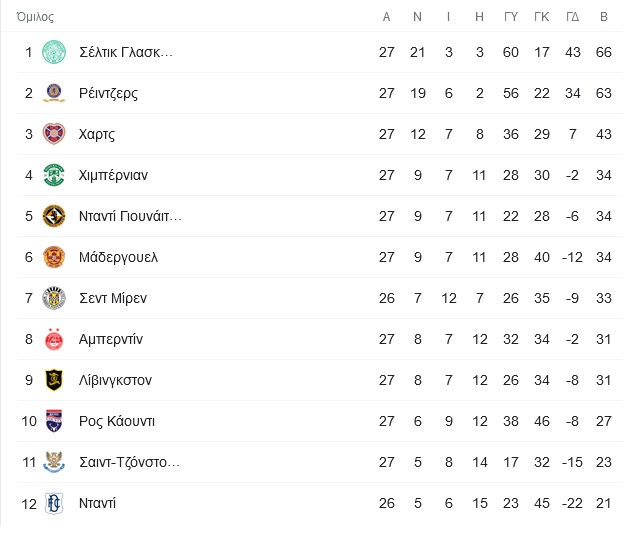Click the Dundee United crest

point(54,216)
